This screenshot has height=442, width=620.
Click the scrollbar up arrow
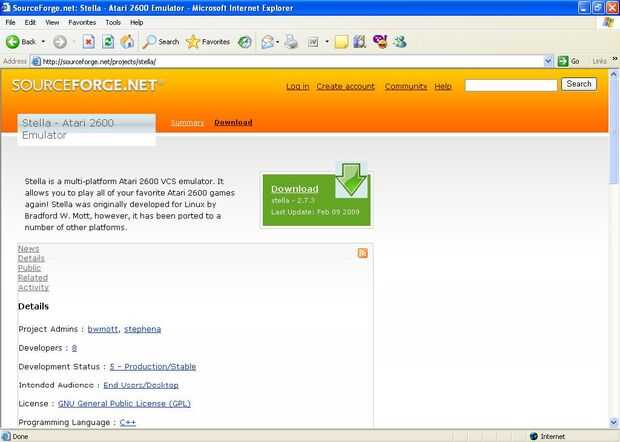coord(614,74)
